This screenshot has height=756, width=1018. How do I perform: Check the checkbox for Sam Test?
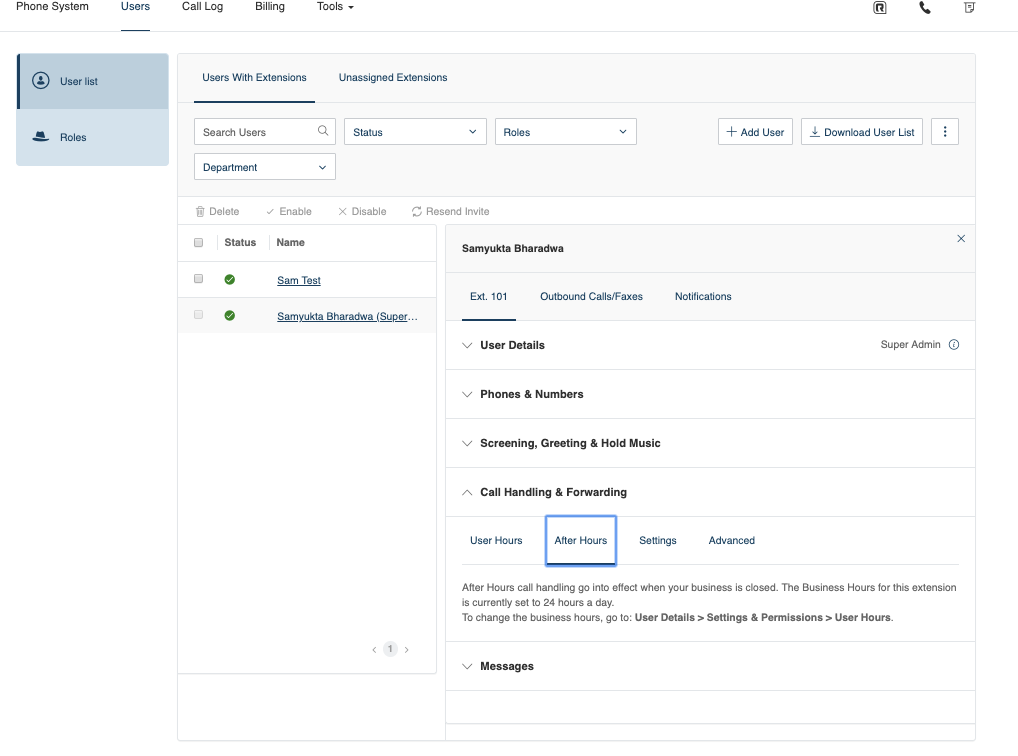(x=197, y=278)
